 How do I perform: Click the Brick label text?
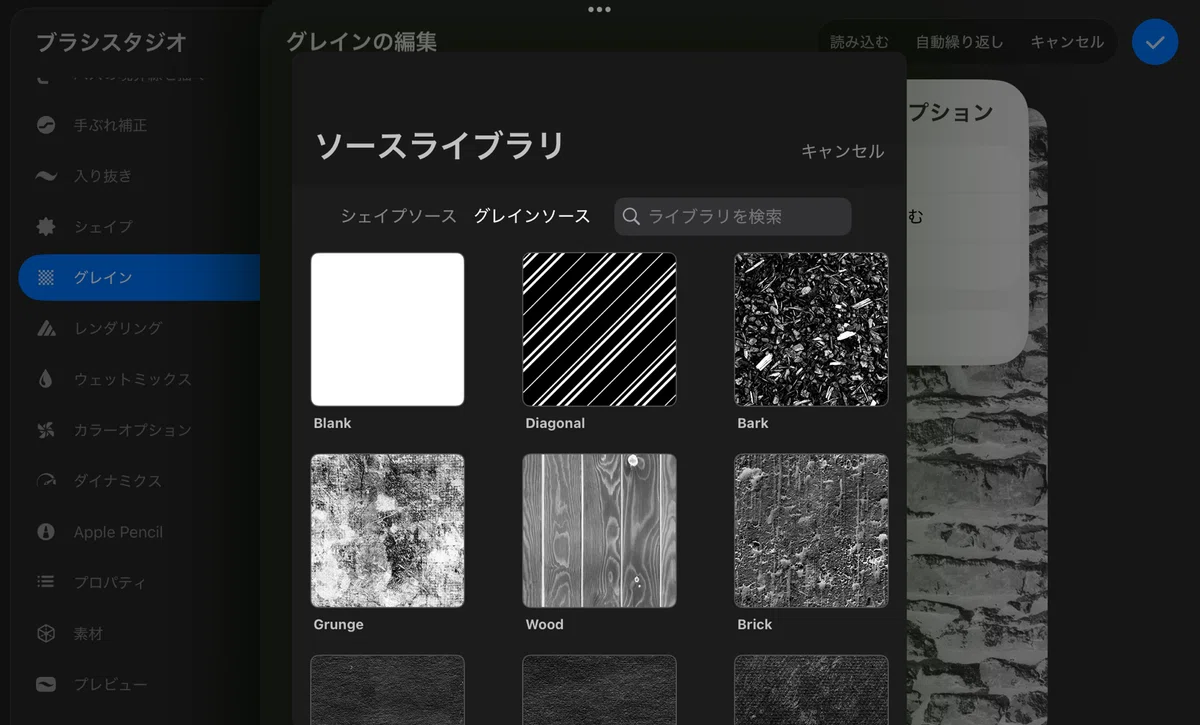tap(755, 624)
